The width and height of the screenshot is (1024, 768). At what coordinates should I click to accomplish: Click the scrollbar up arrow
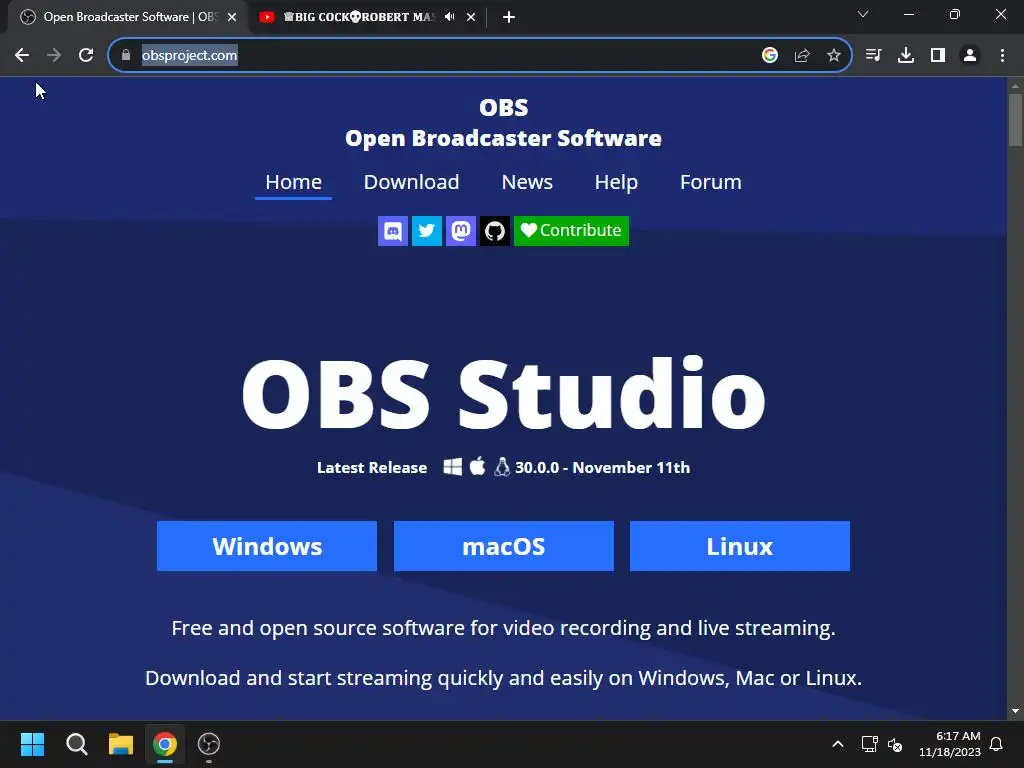(1015, 86)
